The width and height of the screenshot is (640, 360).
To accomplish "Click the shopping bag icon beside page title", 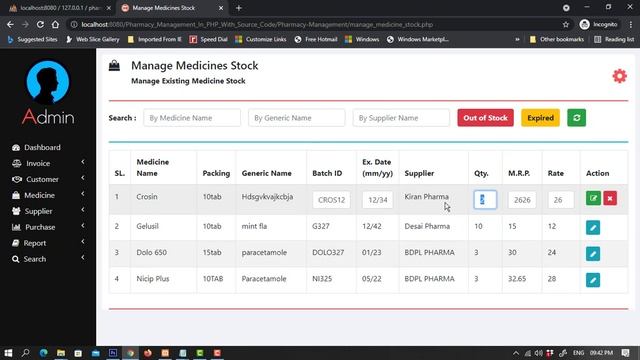I will pos(114,66).
